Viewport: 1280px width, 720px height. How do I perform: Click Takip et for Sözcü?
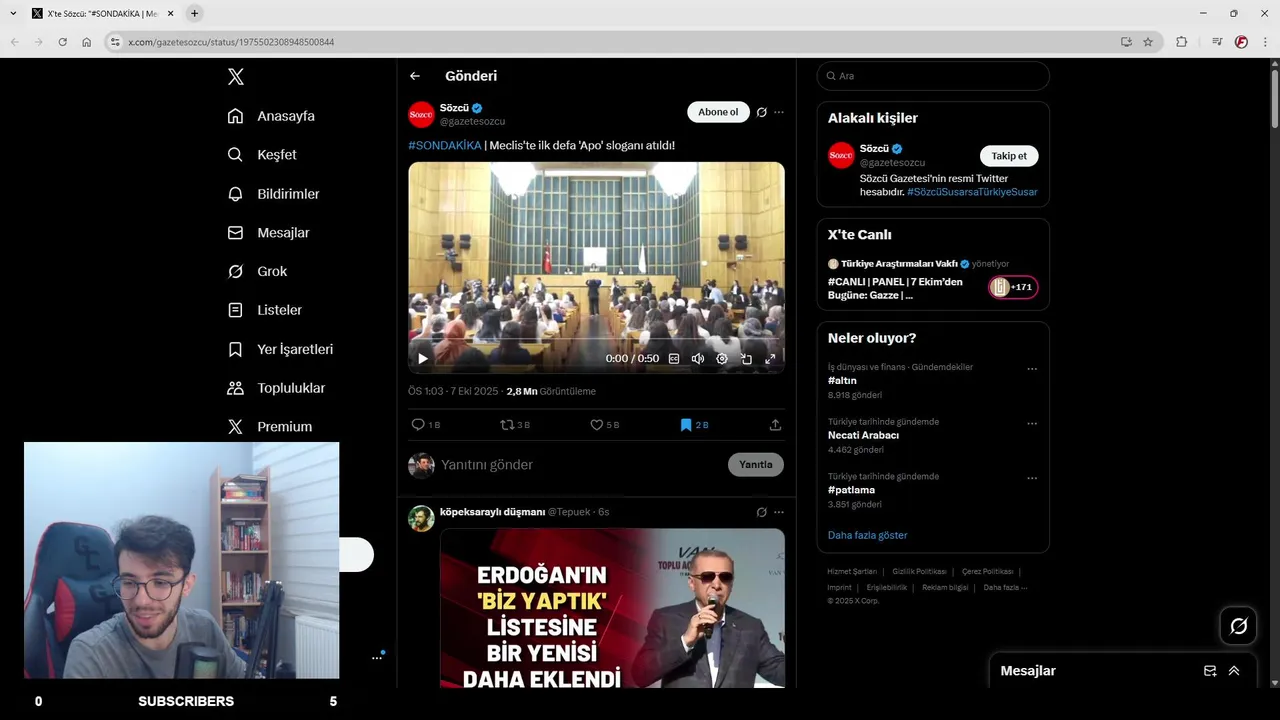1009,156
